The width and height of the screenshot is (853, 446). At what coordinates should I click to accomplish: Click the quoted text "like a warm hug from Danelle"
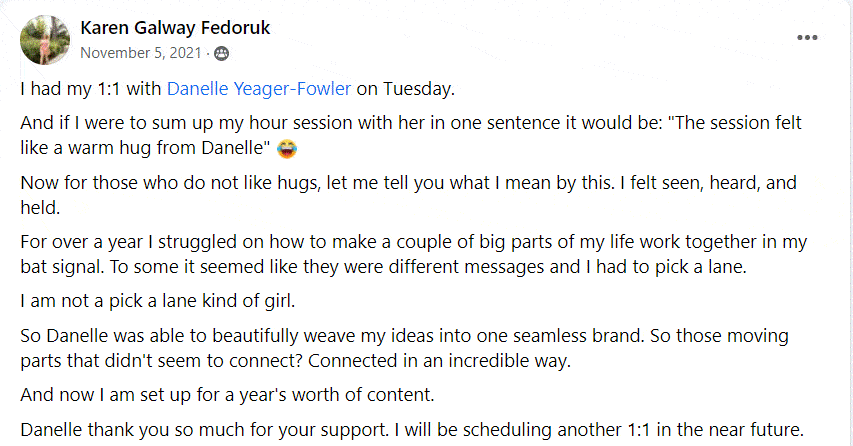[x=140, y=150]
